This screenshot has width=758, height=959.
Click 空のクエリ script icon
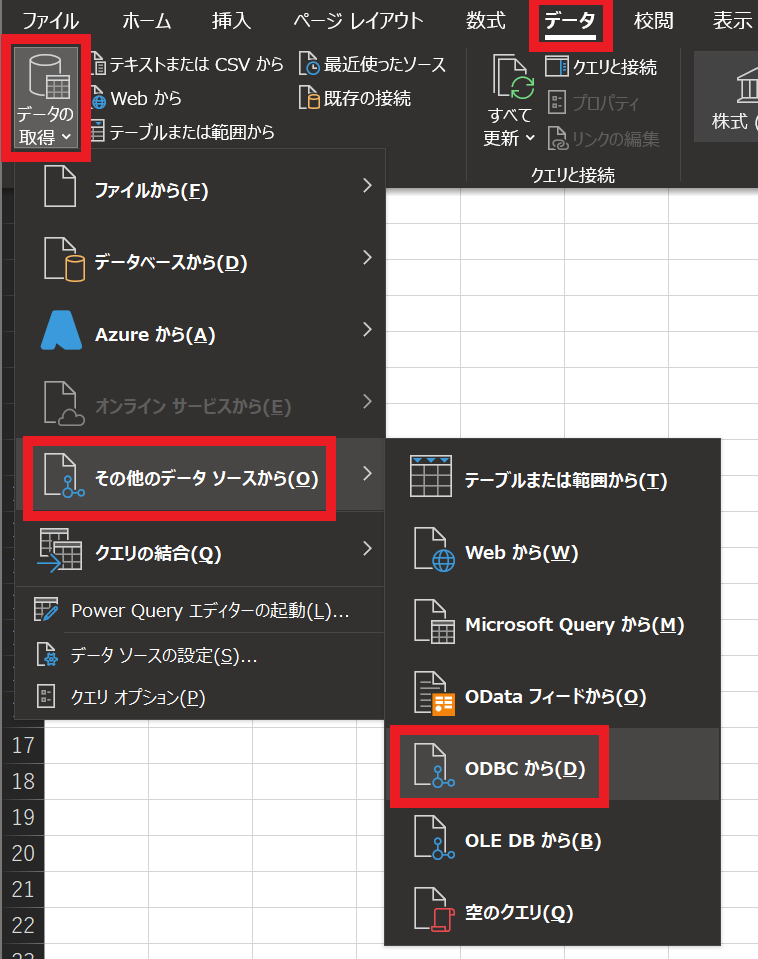pyautogui.click(x=434, y=910)
